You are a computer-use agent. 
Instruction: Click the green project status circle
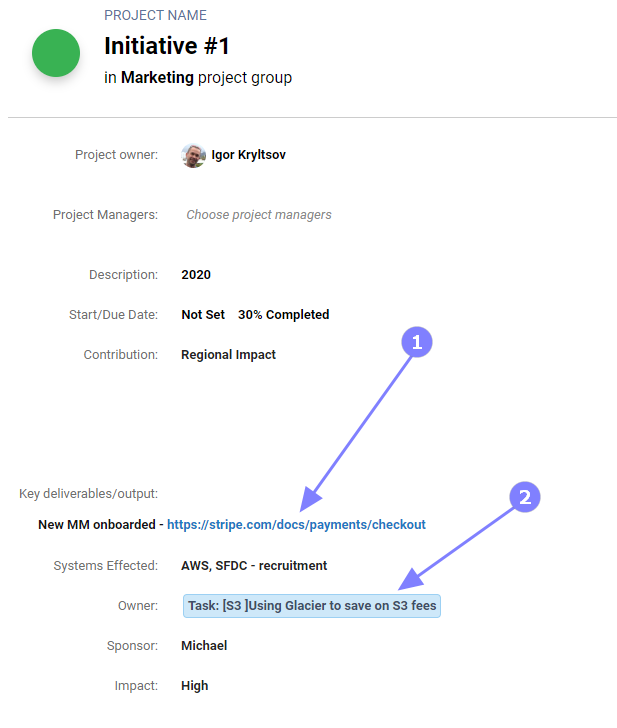[56, 53]
